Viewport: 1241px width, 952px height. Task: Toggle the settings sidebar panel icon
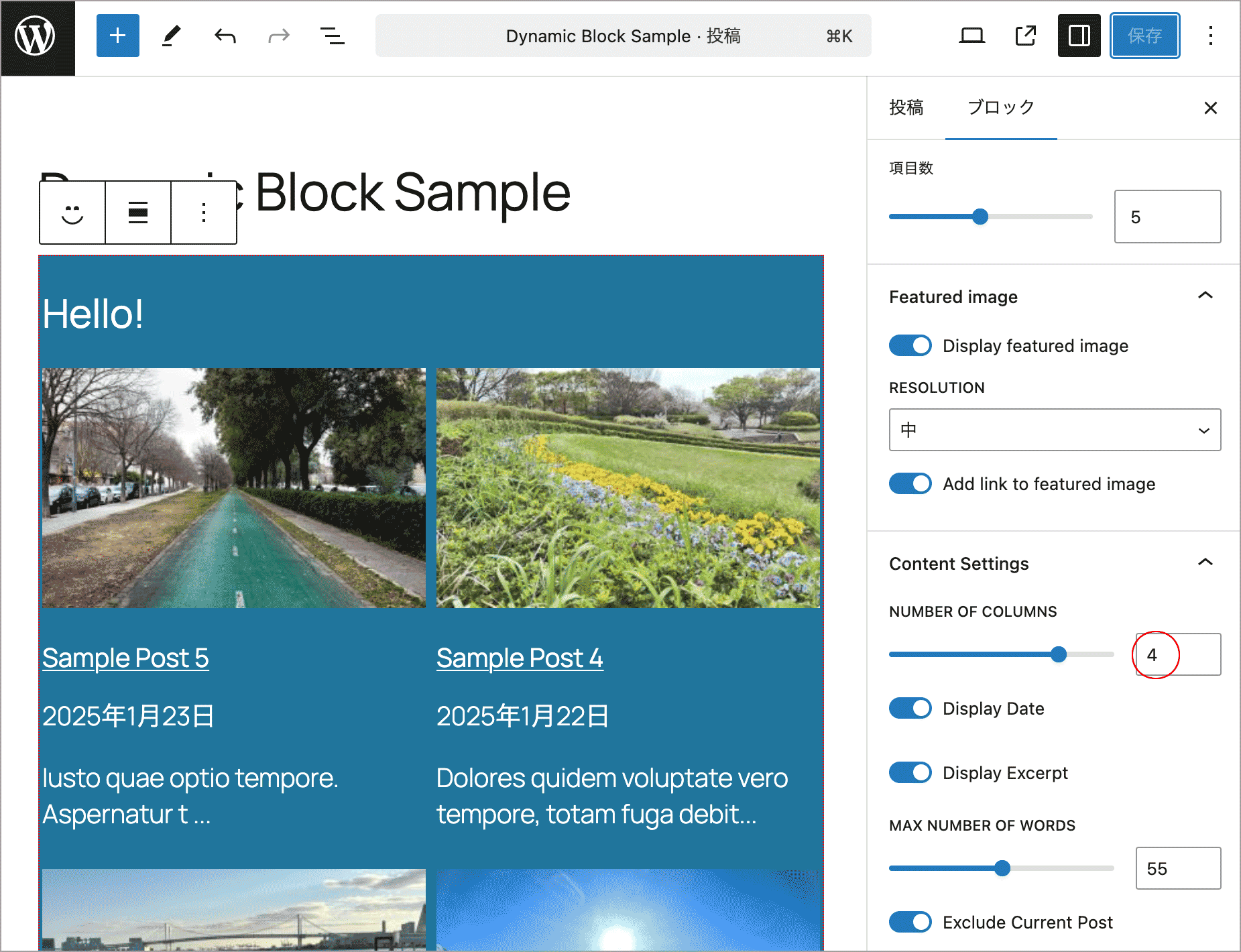coord(1079,36)
